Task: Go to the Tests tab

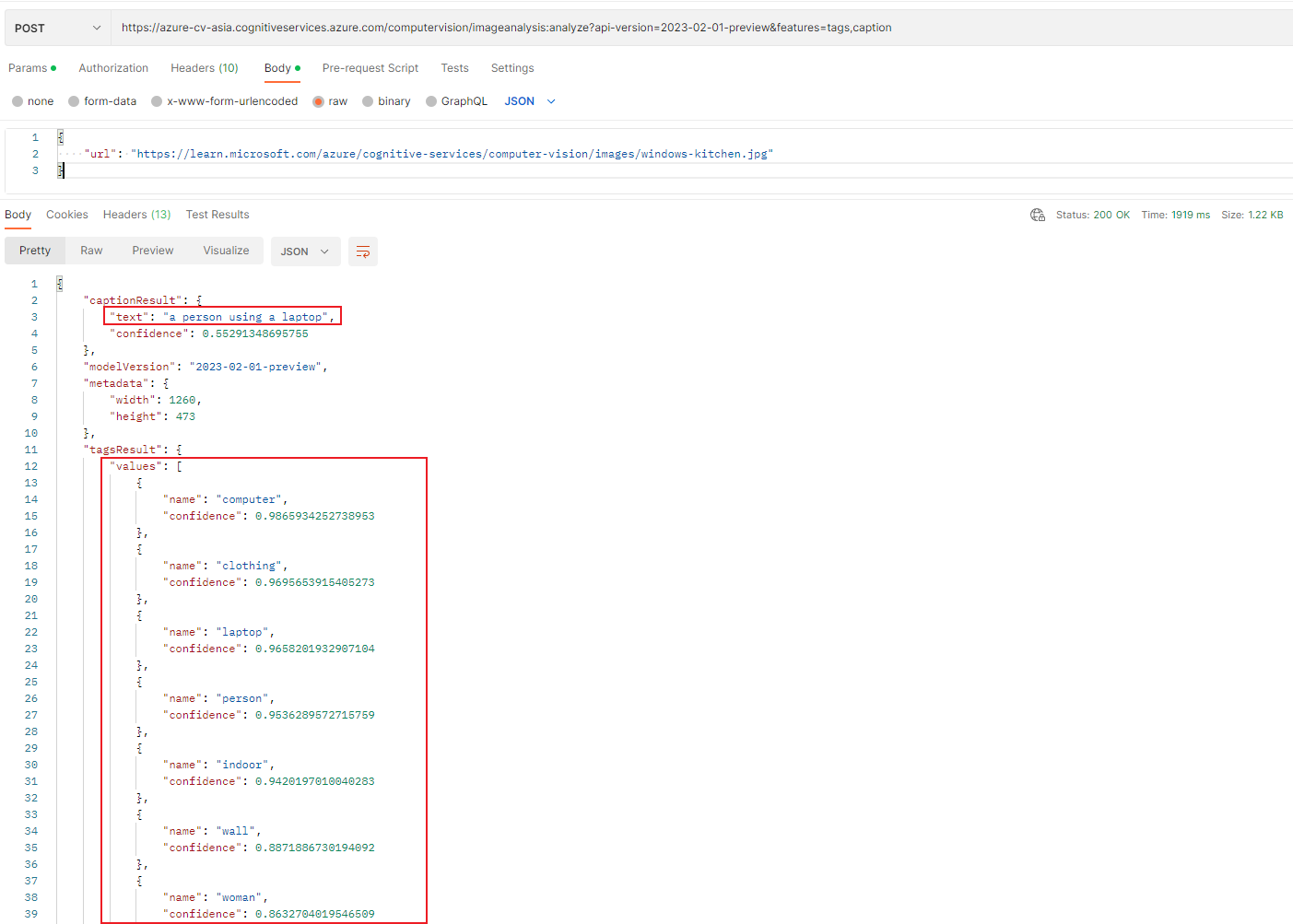Action: pyautogui.click(x=454, y=68)
